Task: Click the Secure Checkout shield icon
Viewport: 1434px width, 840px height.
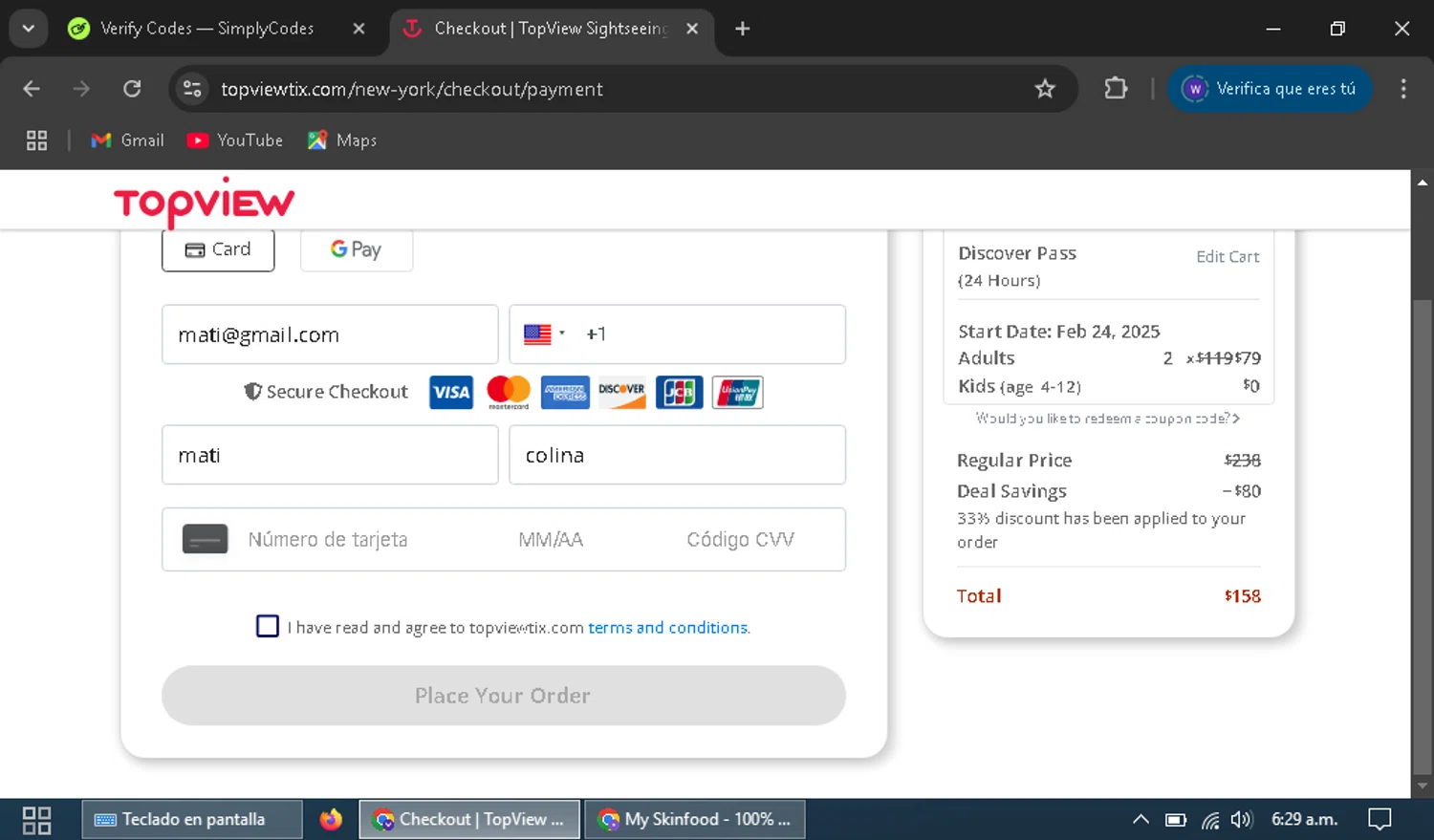Action: pos(252,391)
